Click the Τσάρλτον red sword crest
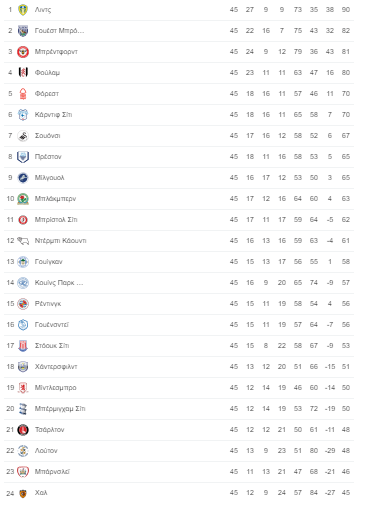 point(23,430)
